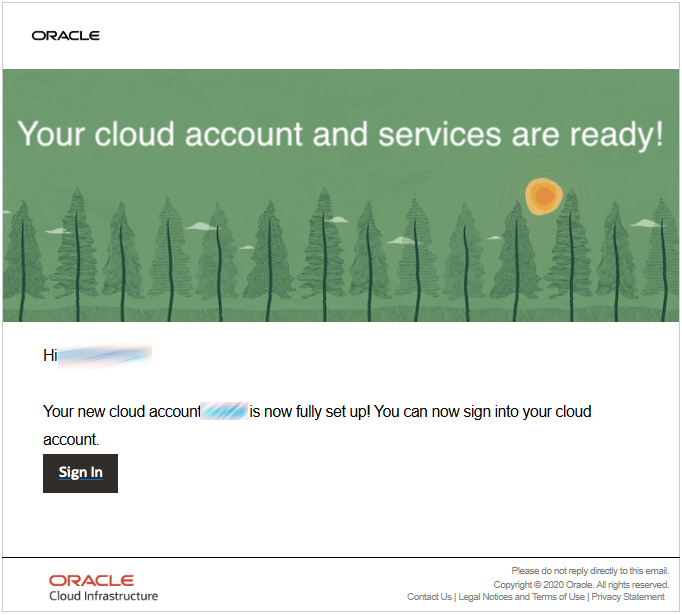Screen dimensions: 682x615
Task: Click the black Oracle logo at top
Action: (66, 36)
